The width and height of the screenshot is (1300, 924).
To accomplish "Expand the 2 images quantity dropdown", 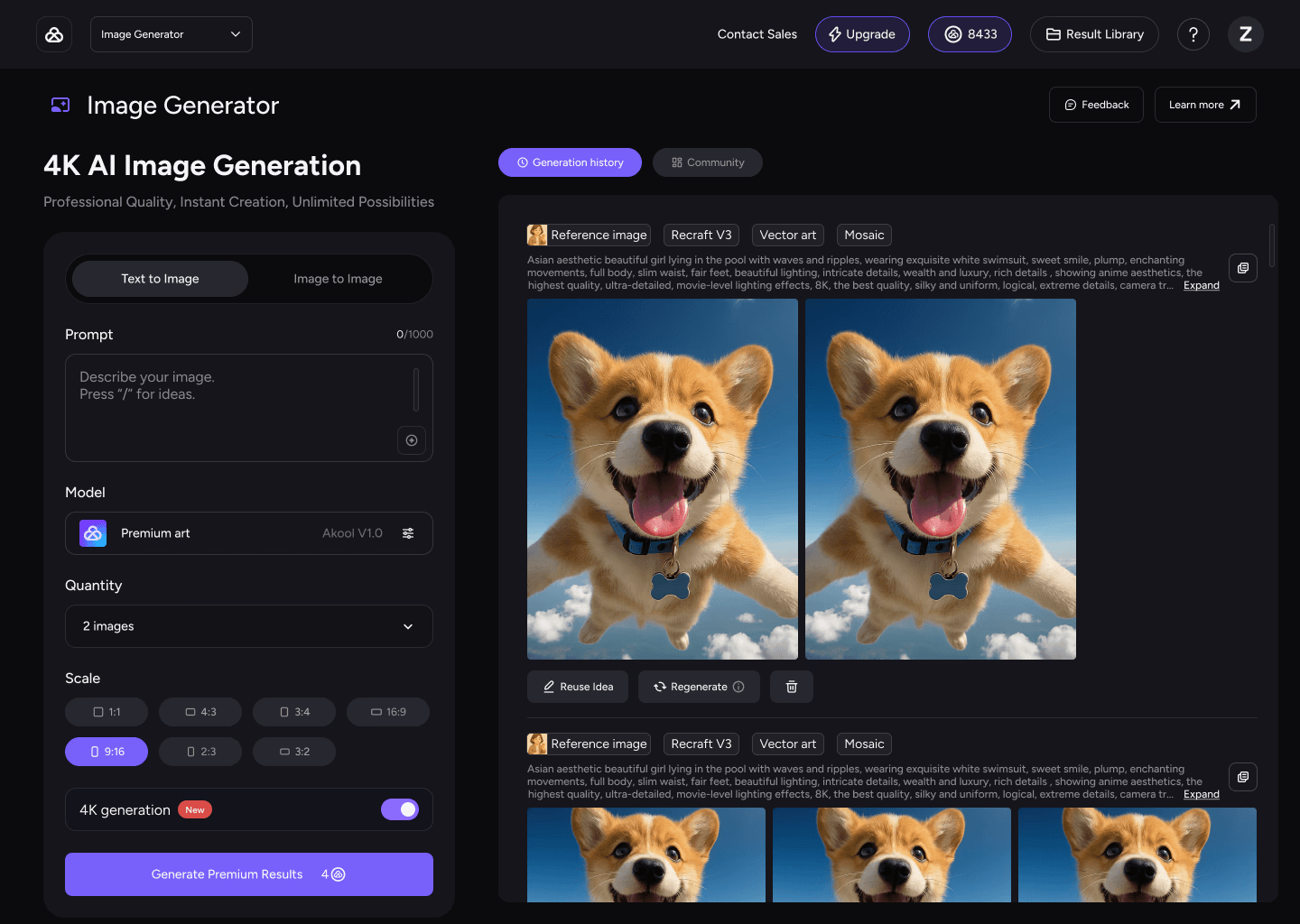I will pos(249,626).
